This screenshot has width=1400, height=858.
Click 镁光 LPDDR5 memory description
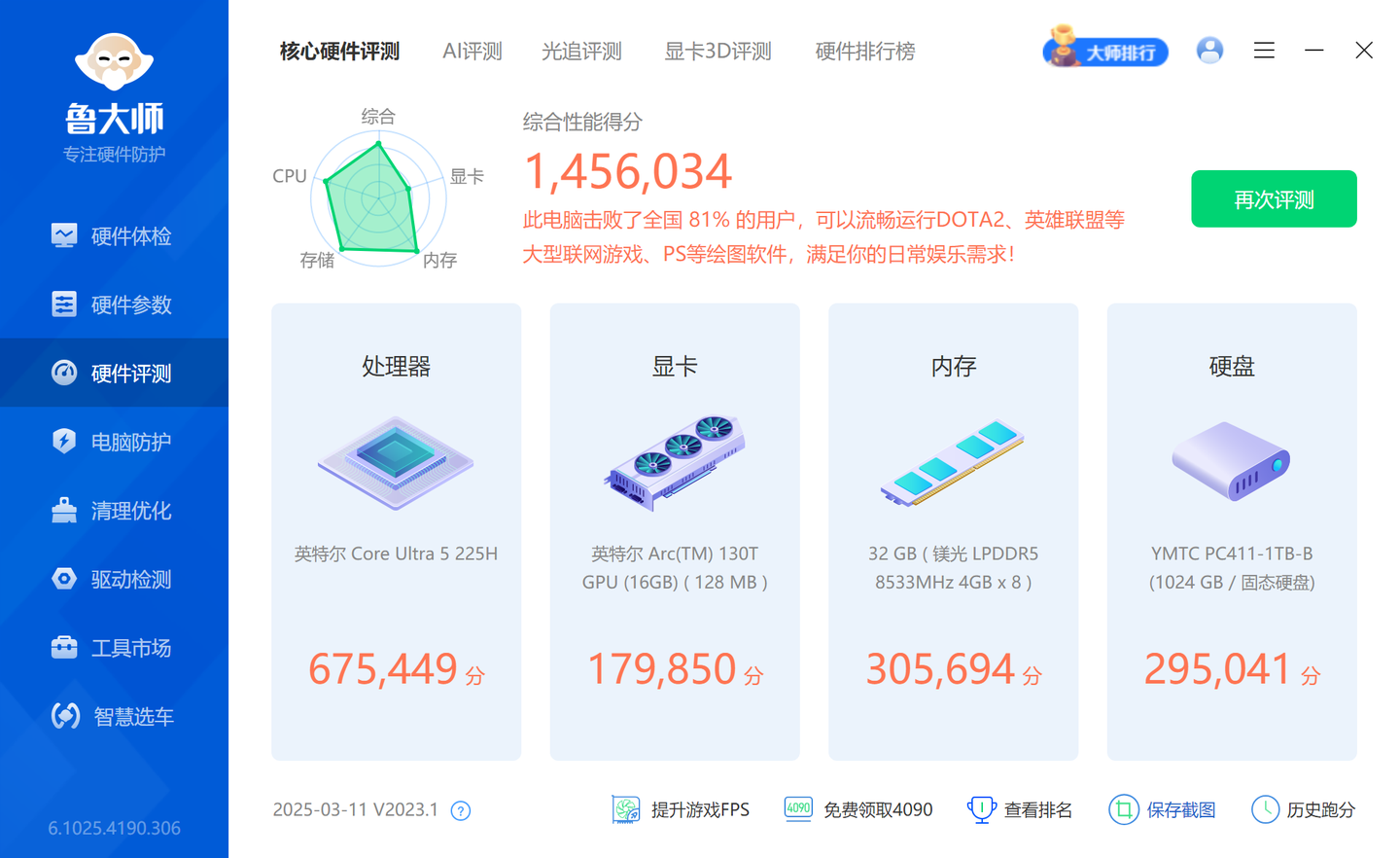(x=953, y=568)
